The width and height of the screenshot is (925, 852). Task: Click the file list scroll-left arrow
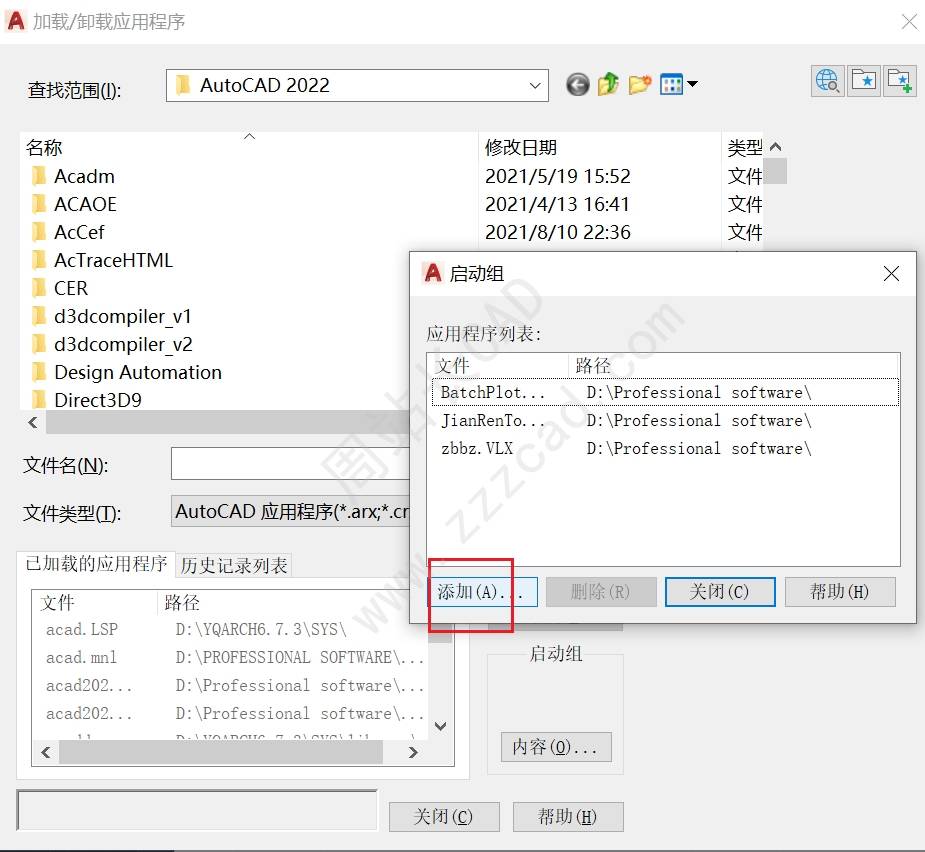[33, 422]
